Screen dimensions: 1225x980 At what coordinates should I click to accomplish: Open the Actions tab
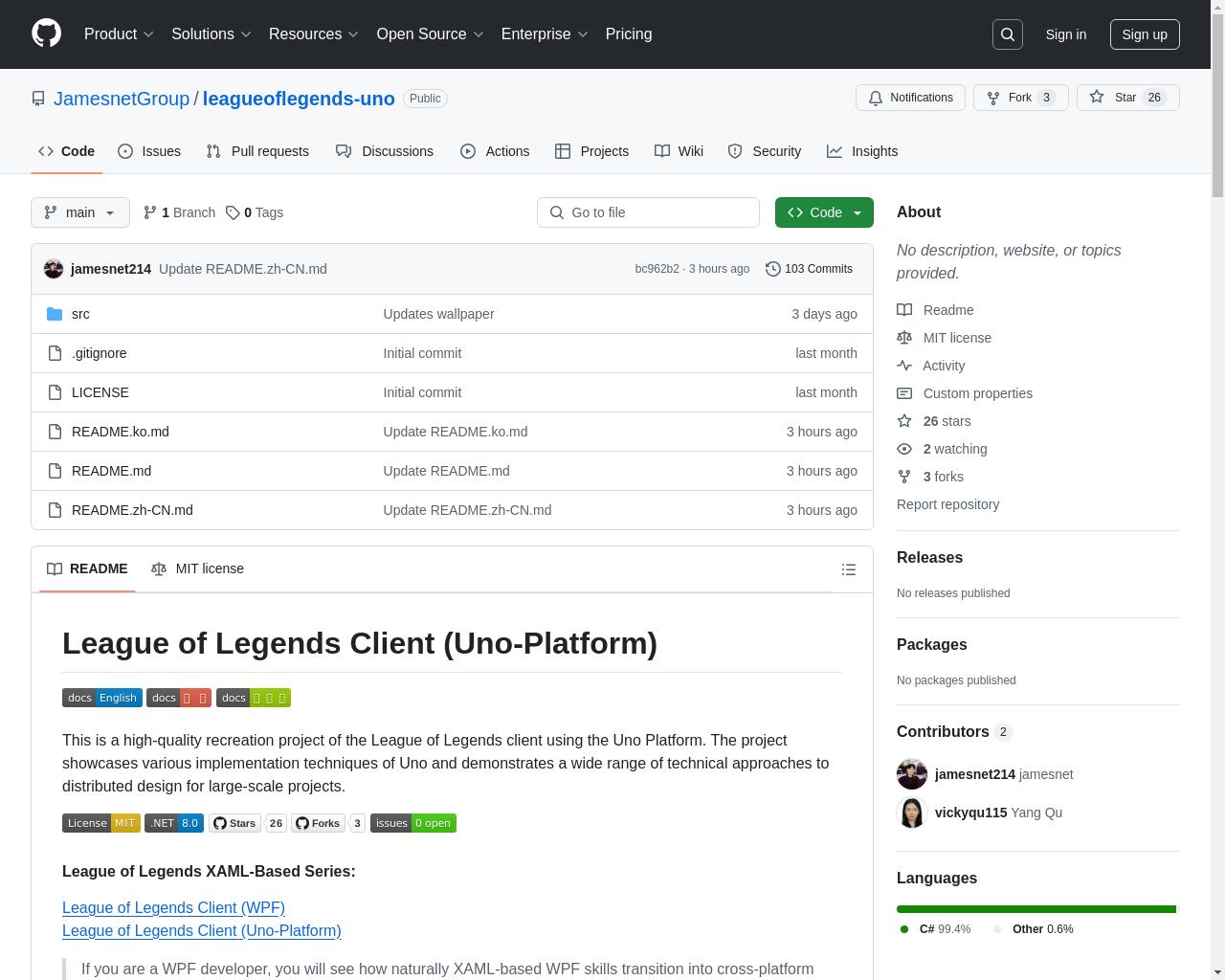(495, 151)
